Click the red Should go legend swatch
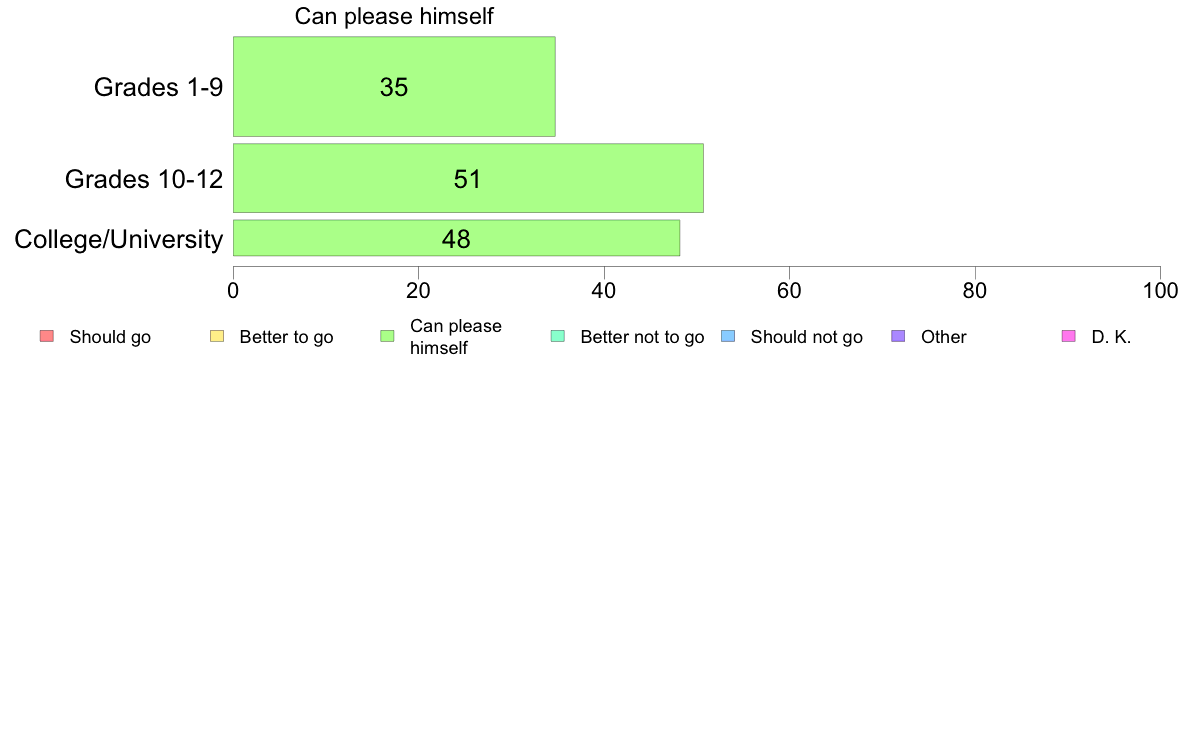1188x736 pixels. pyautogui.click(x=47, y=336)
